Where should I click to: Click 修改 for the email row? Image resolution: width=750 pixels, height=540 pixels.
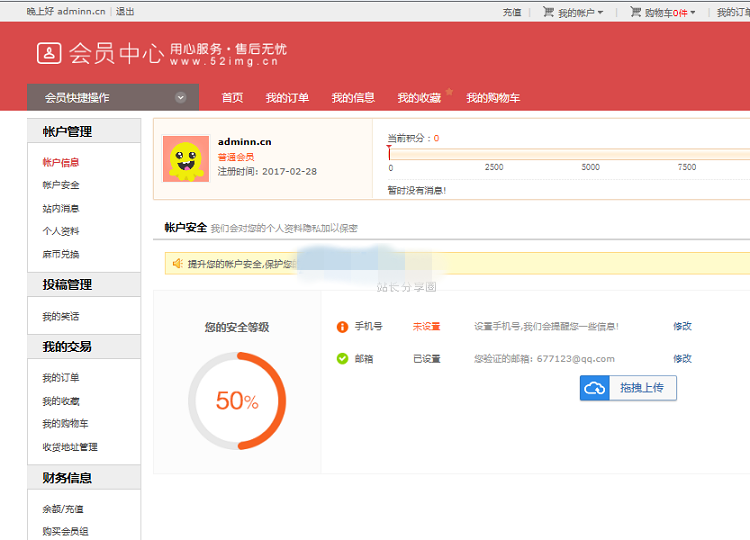click(683, 358)
